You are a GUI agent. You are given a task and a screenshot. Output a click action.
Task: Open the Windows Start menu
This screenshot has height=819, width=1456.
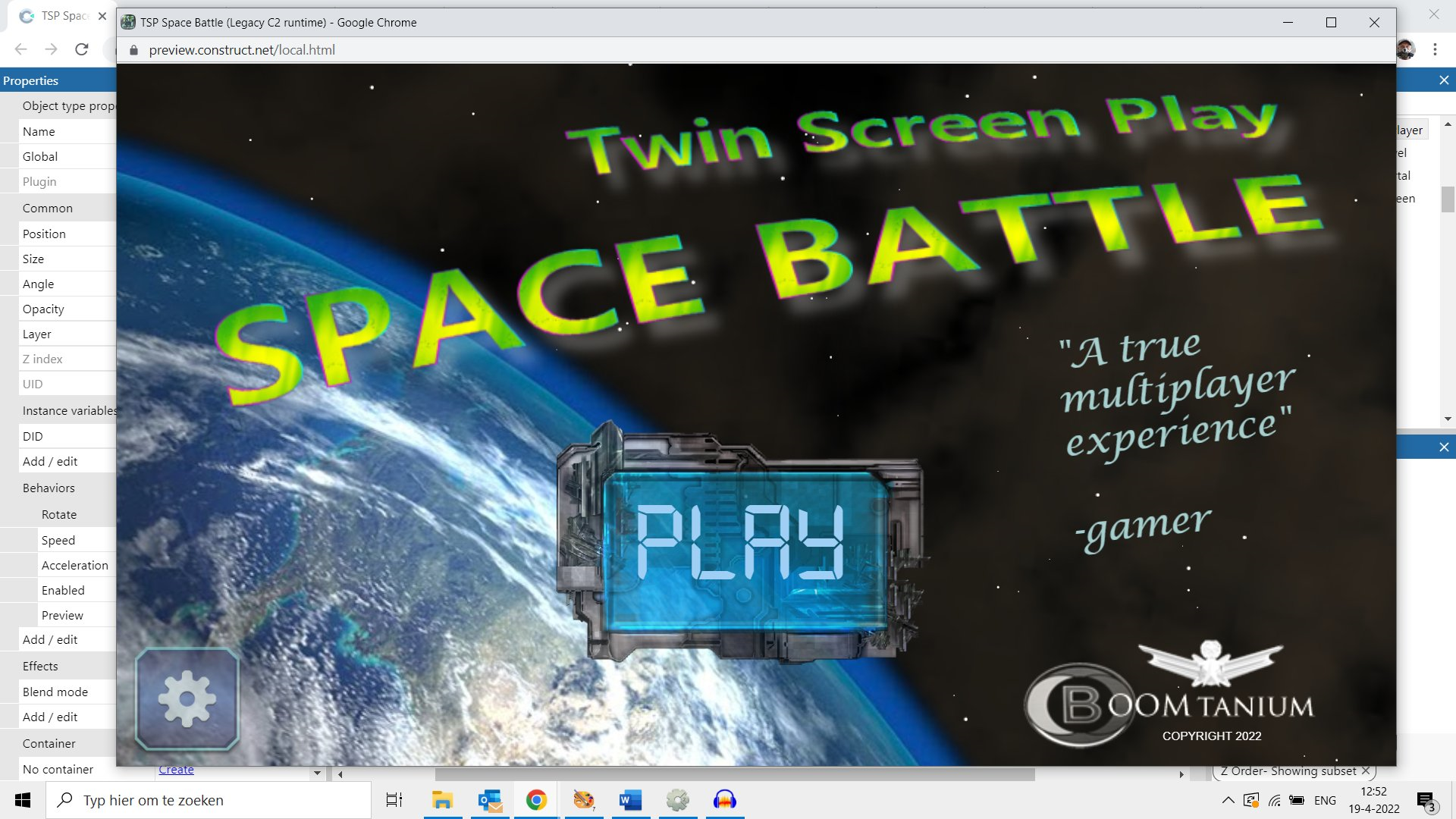[23, 800]
